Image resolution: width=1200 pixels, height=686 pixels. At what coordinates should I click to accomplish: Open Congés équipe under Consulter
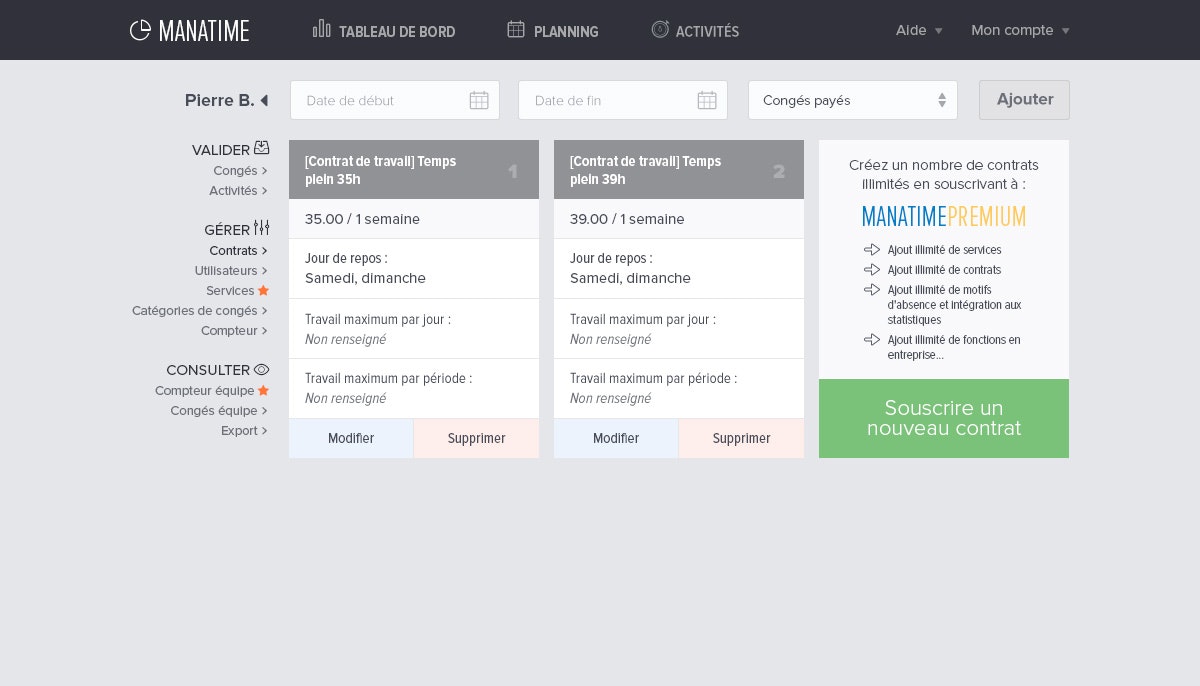[214, 411]
